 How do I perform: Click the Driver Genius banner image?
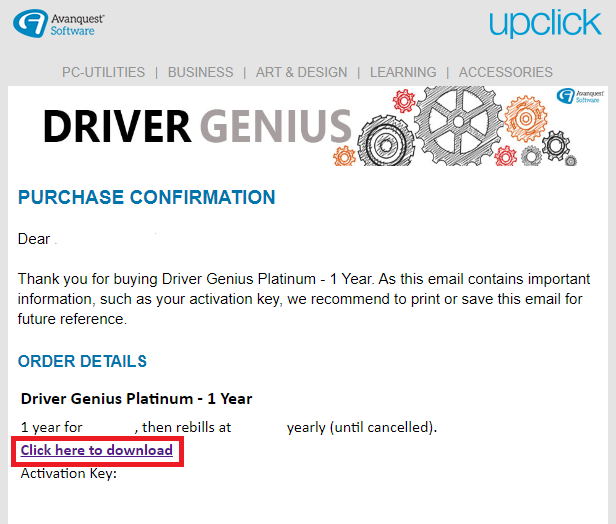308,126
